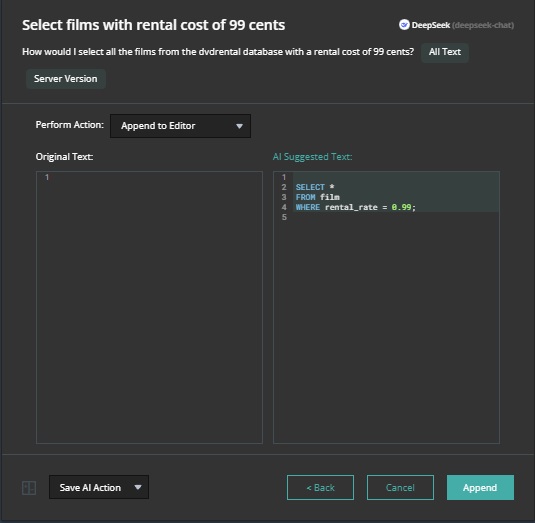Toggle the side-by-side diff view icon
The image size is (535, 523).
29,488
